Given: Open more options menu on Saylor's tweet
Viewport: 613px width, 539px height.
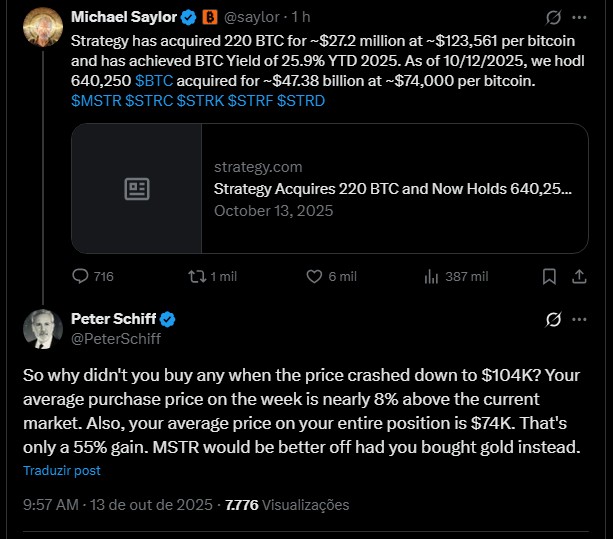Looking at the screenshot, I should coord(580,18).
